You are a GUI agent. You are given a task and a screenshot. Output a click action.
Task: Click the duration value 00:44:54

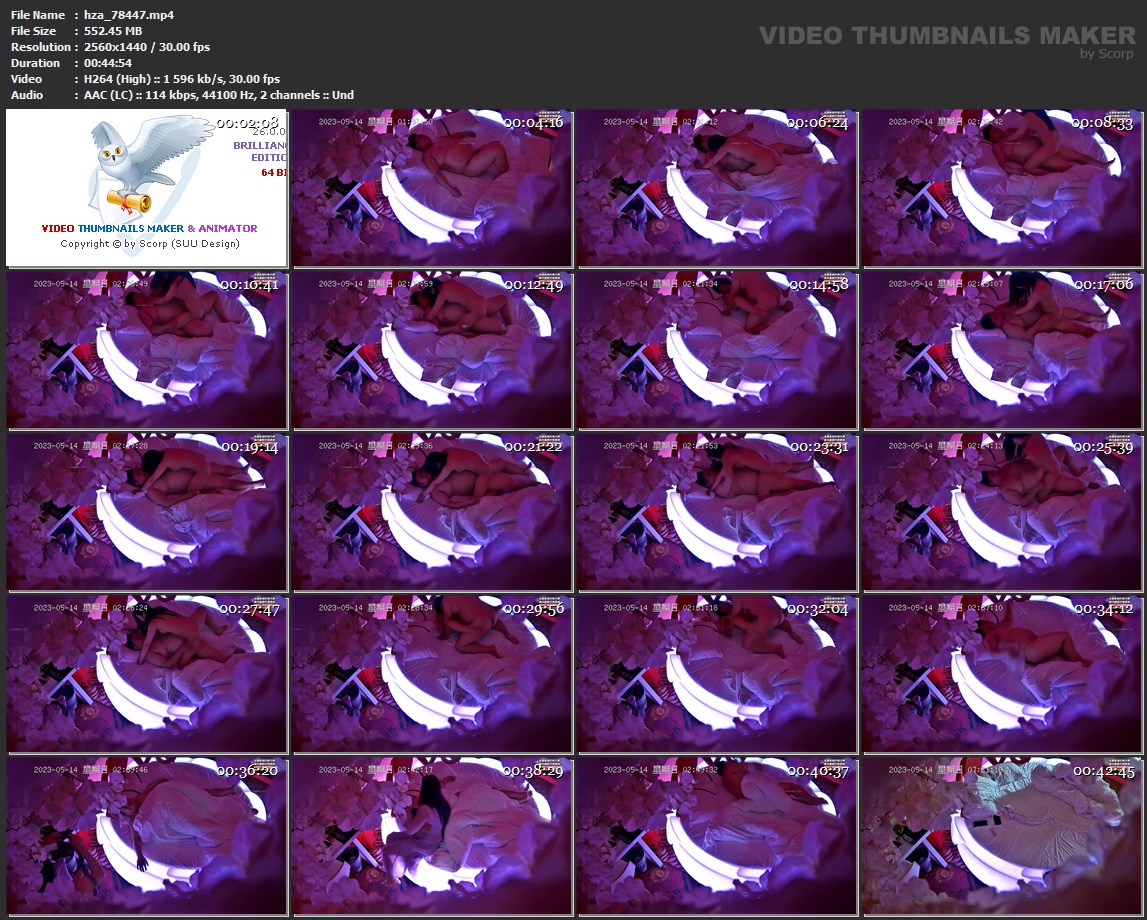pyautogui.click(x=108, y=63)
